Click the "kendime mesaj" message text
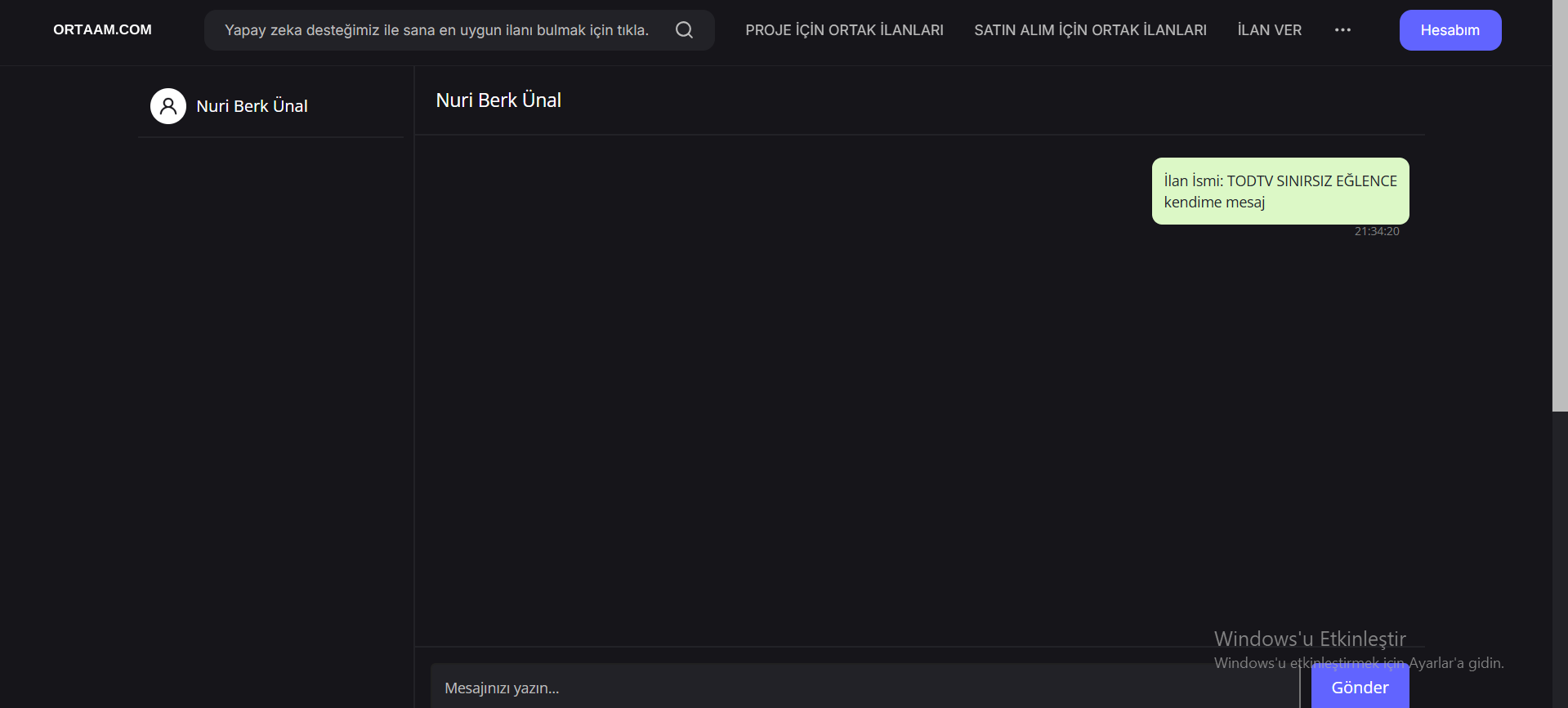Viewport: 1568px width, 708px height. (1214, 203)
